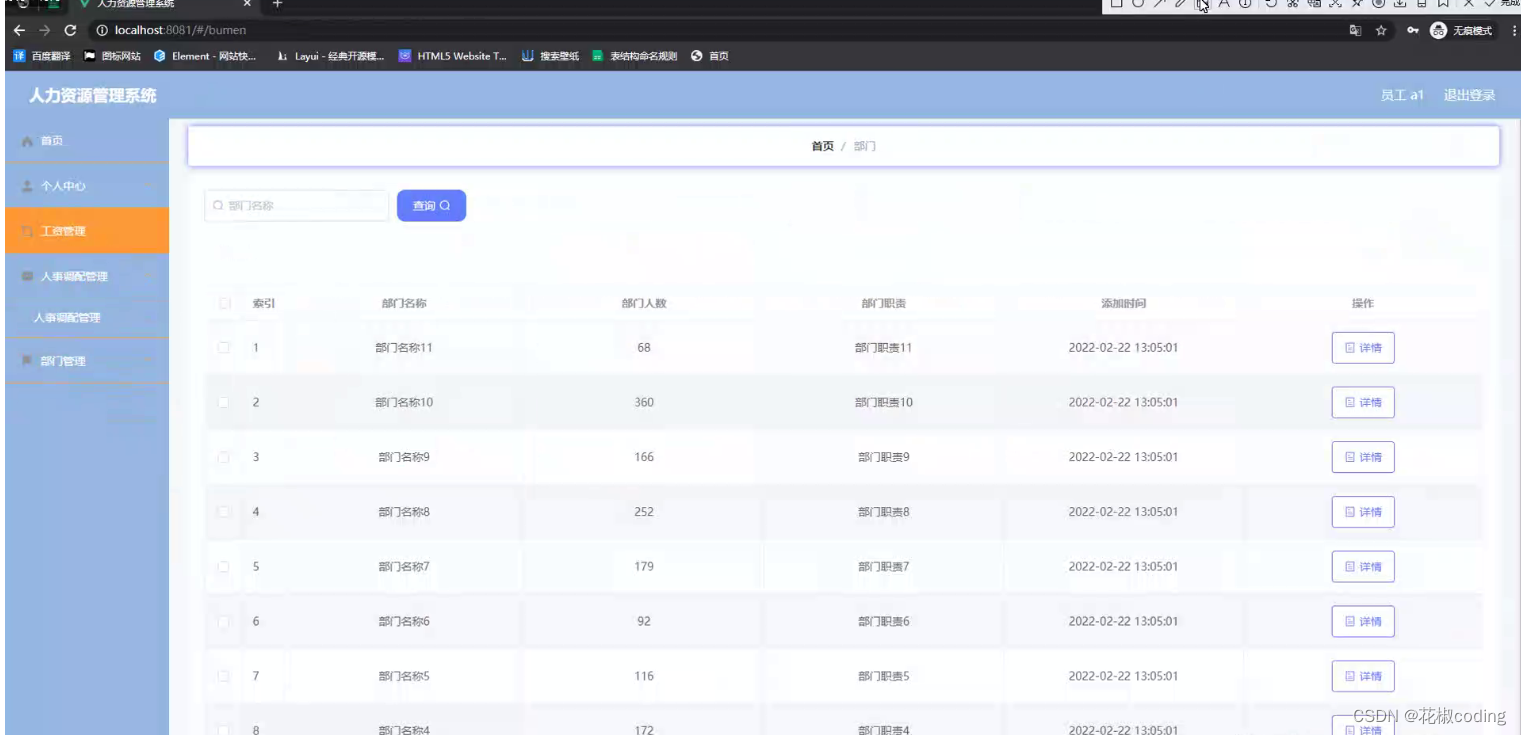Click the password key icon
The image size is (1521, 735).
click(1412, 31)
